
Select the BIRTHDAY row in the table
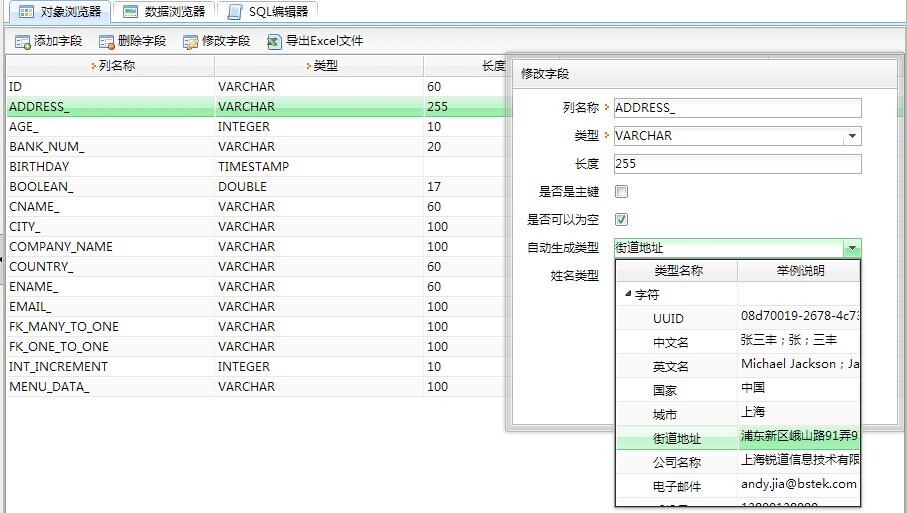click(x=40, y=167)
